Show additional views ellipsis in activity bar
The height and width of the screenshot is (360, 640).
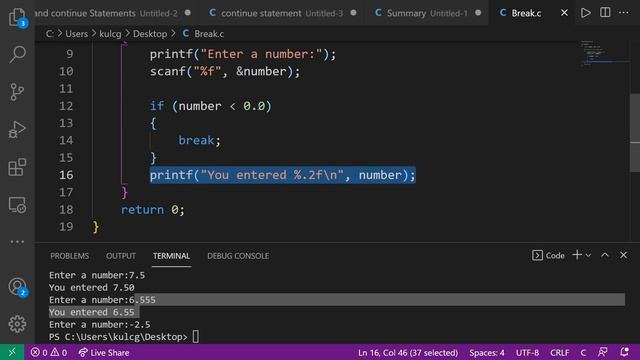[17, 242]
